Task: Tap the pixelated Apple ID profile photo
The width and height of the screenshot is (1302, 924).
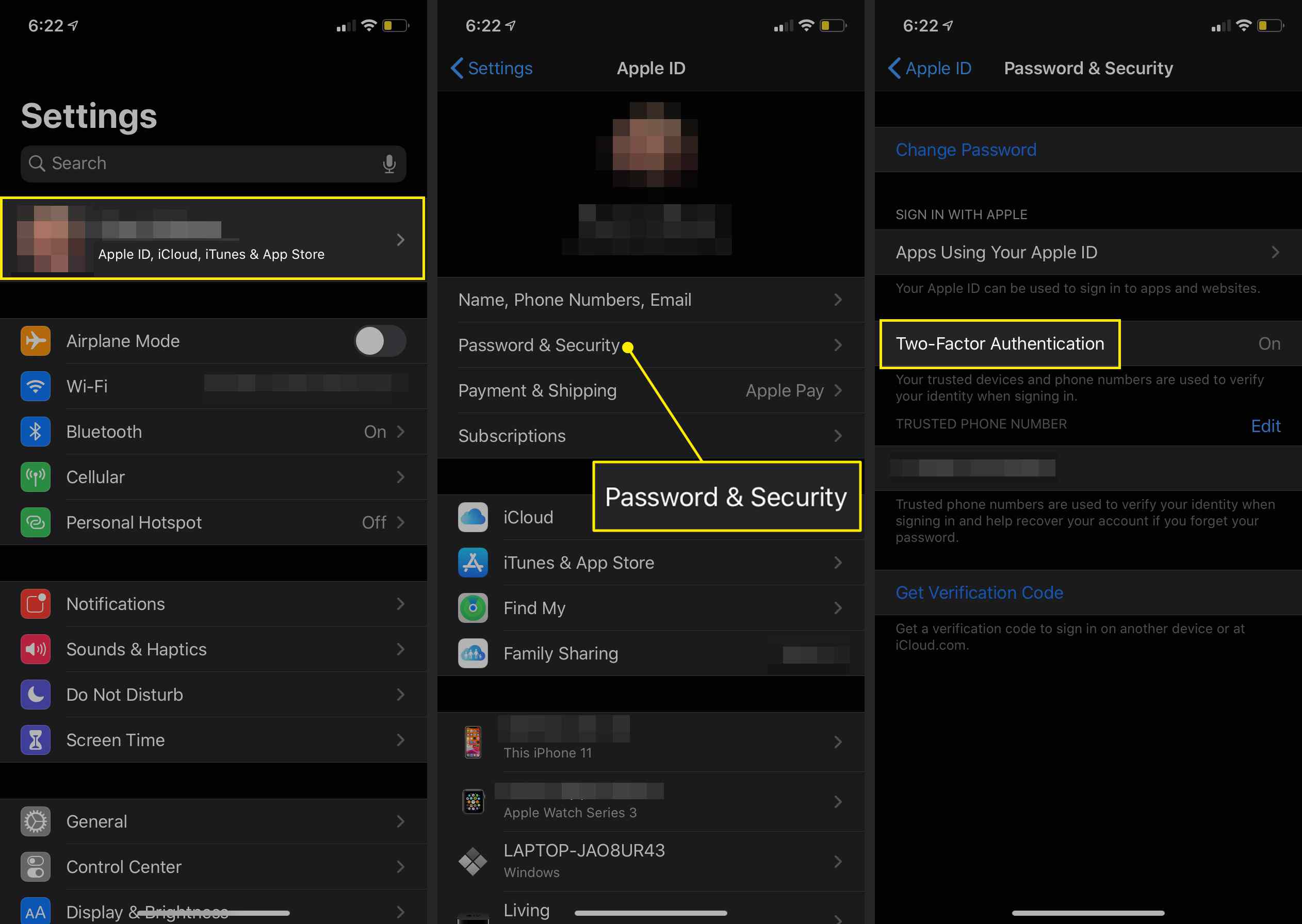Action: 650,144
